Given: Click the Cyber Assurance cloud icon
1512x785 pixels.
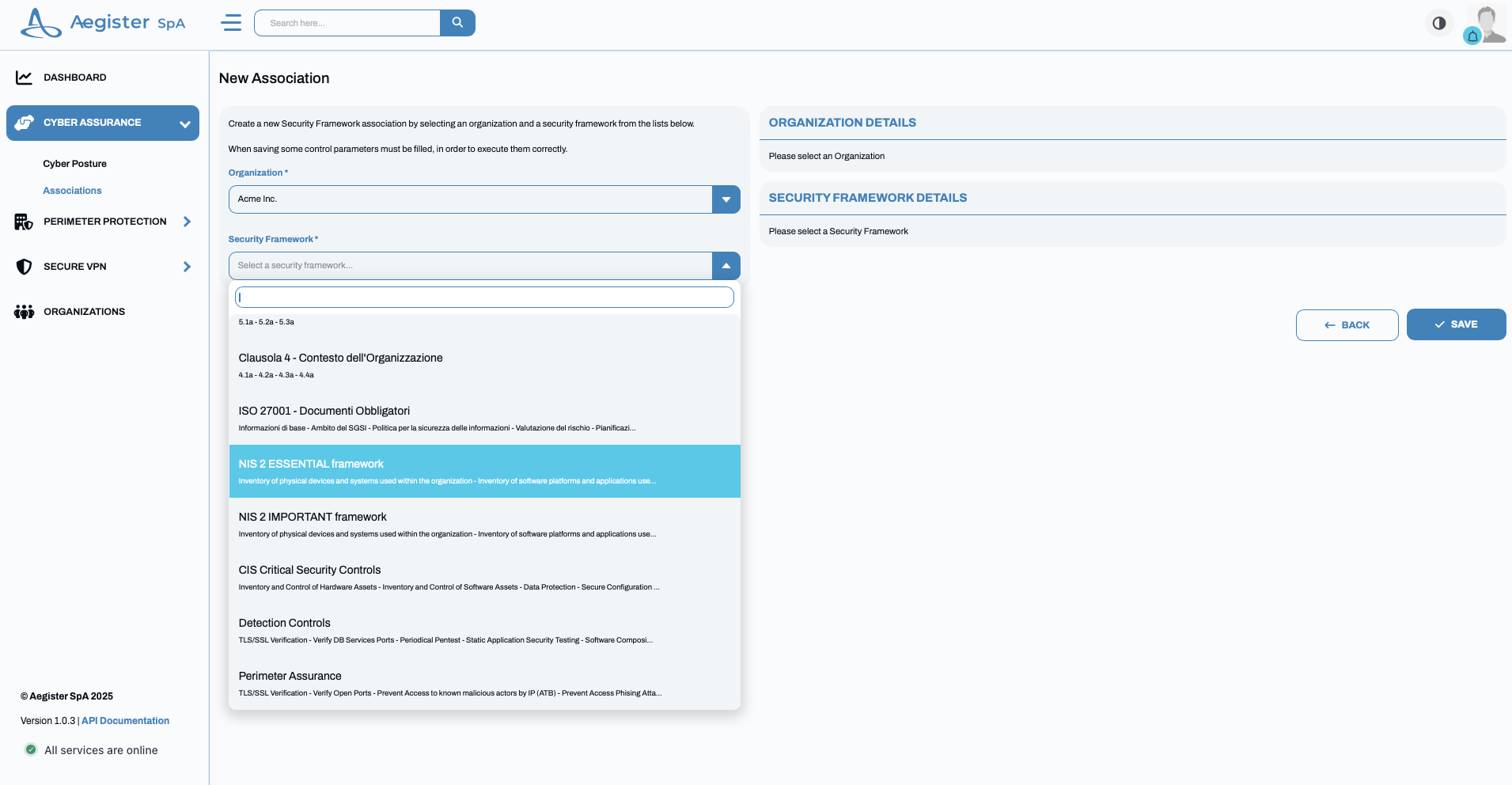Looking at the screenshot, I should [x=24, y=123].
